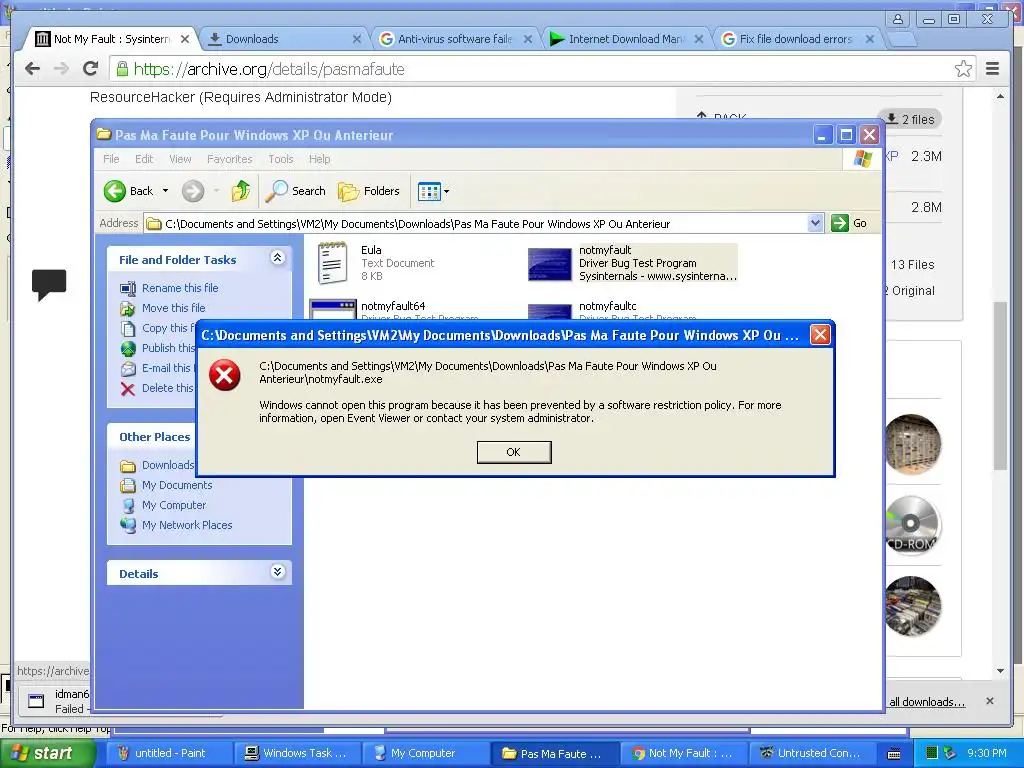Select the Eula text document icon
The image size is (1024, 768).
tap(332, 263)
